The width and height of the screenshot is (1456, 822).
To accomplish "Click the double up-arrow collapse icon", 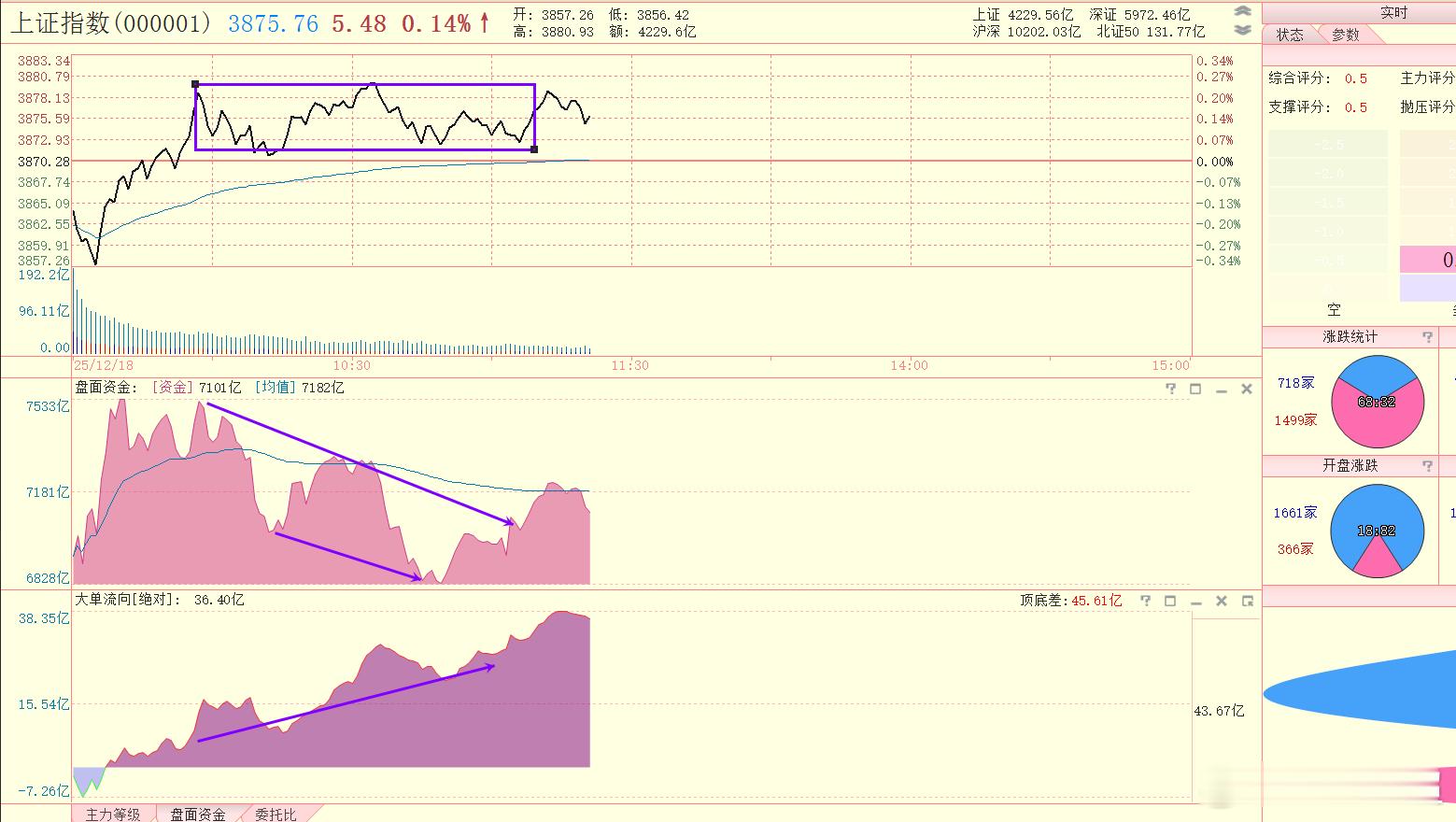I will pyautogui.click(x=1242, y=12).
